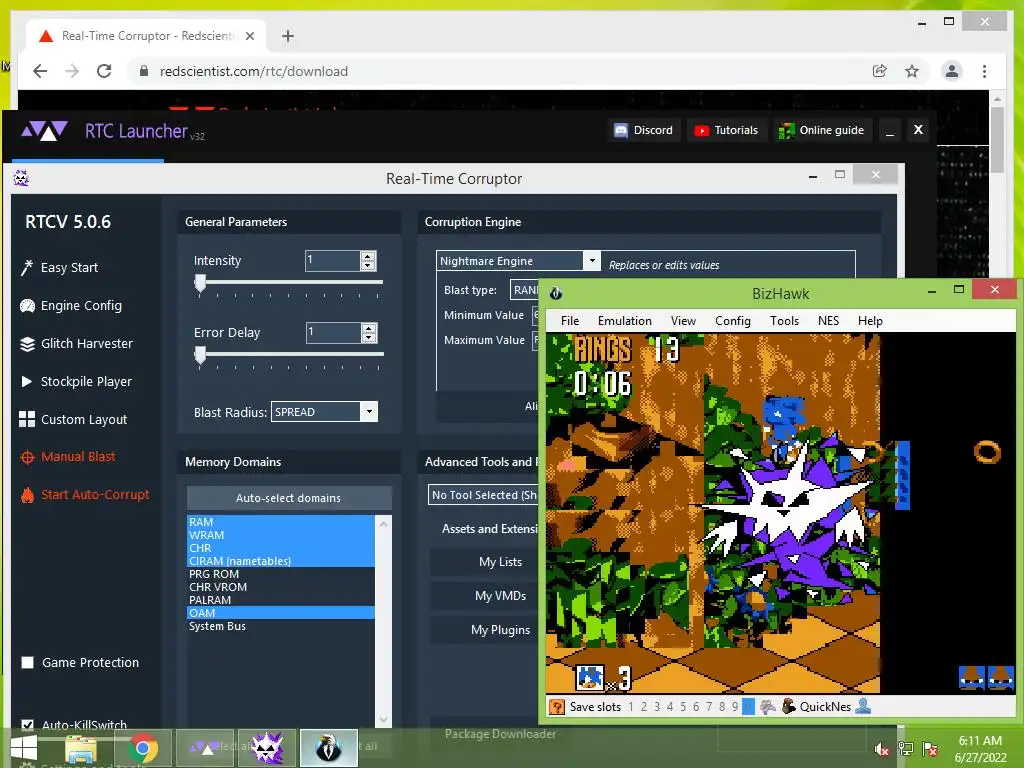Reload the browser page
Screen dimensions: 1024x768
(x=104, y=71)
